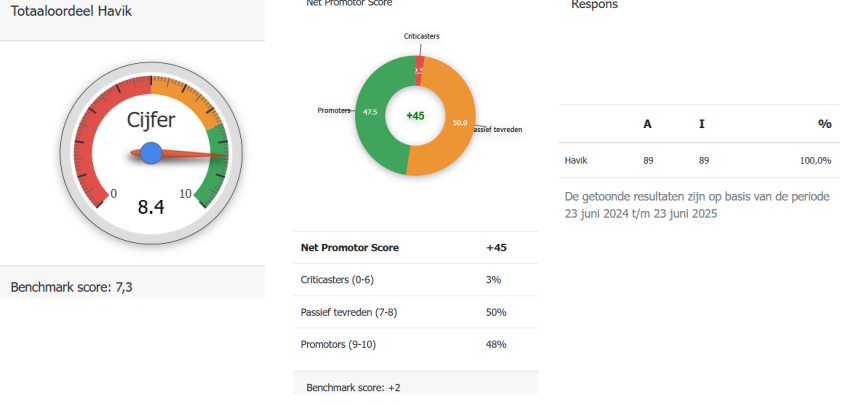
Task: Select the Passief tevreden (7-8) row
Action: 414,312
